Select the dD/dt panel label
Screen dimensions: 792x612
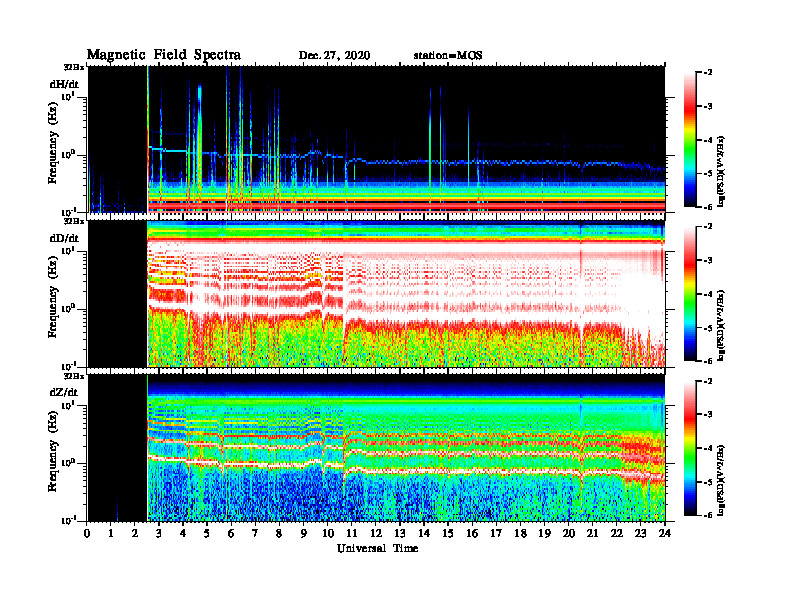tap(64, 238)
